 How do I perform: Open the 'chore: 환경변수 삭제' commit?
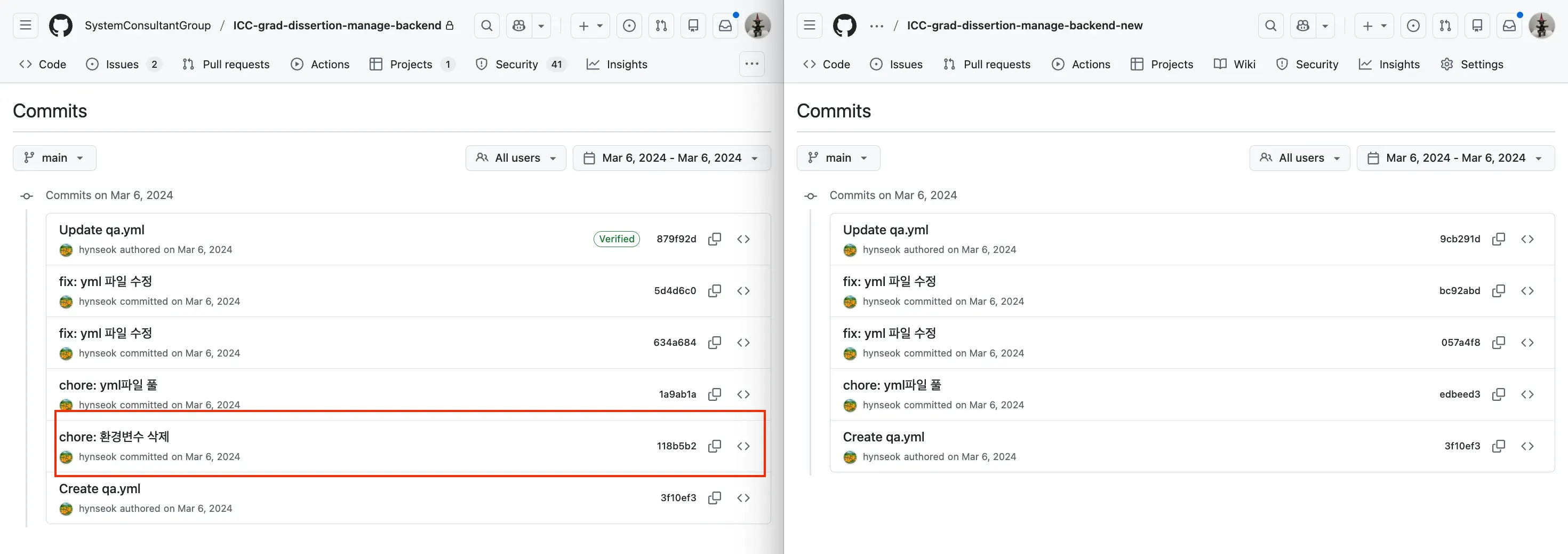coord(114,437)
